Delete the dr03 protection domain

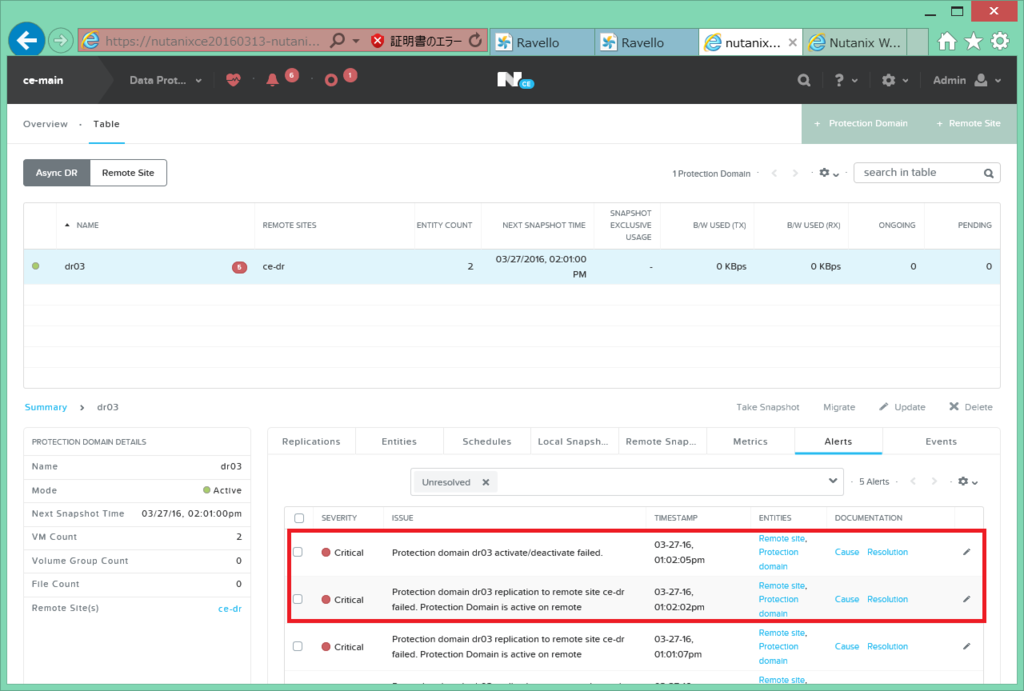(x=970, y=407)
